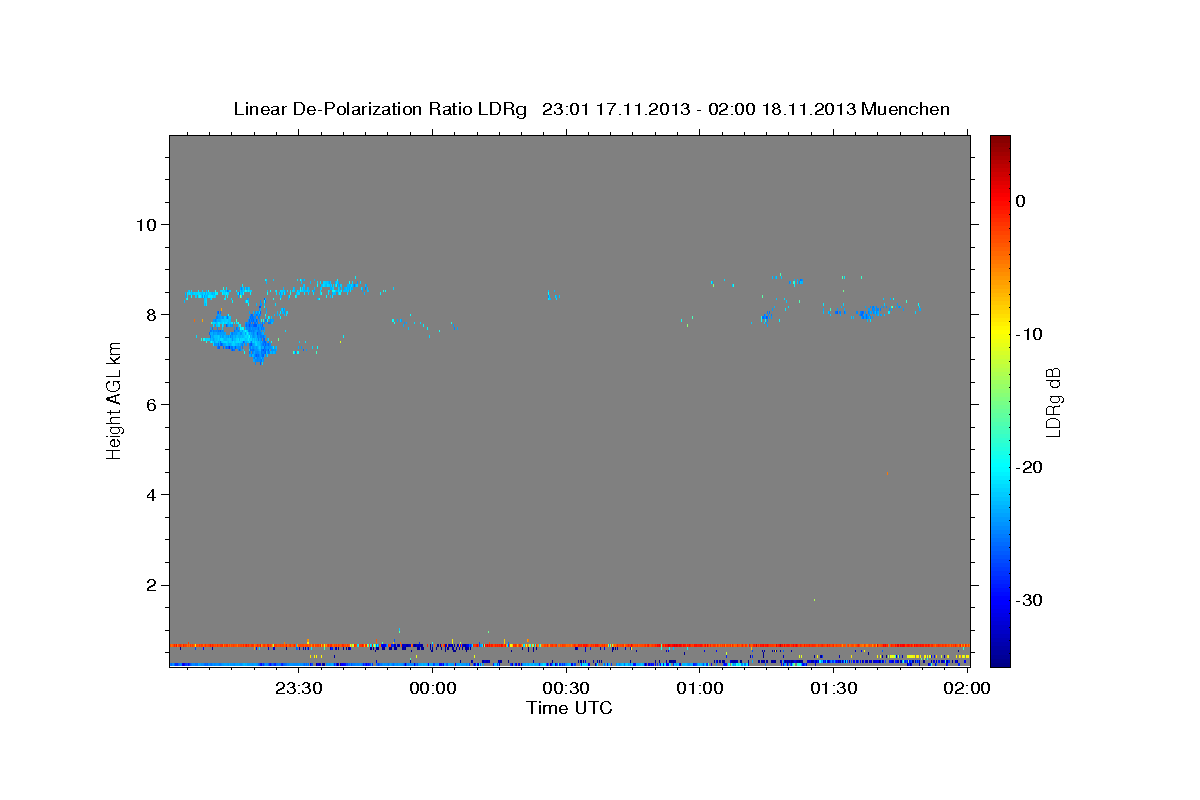
Task: Click the cloud echo near 01:40 at 8 km
Action: click(x=873, y=312)
